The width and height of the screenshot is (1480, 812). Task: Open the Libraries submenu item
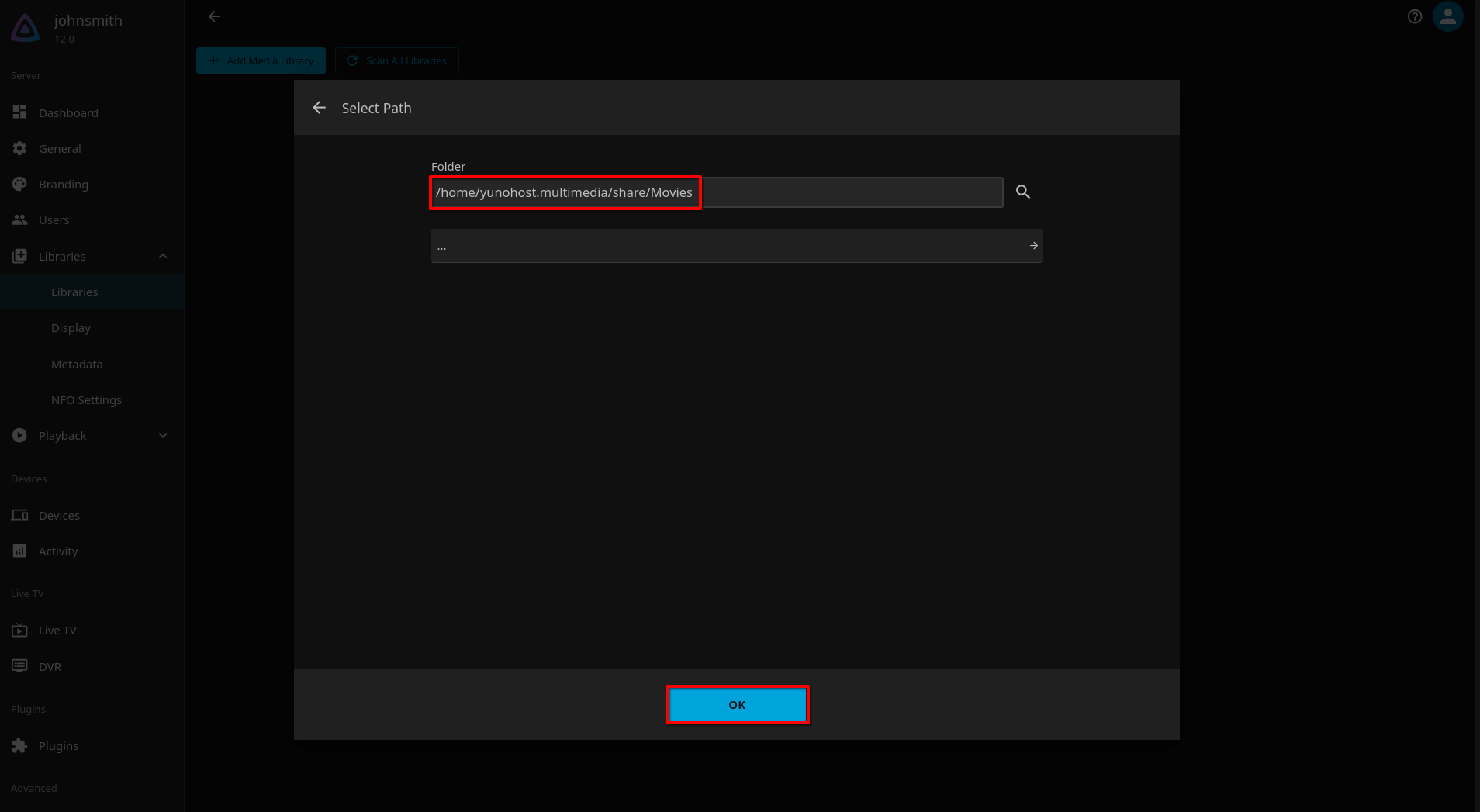(92, 292)
